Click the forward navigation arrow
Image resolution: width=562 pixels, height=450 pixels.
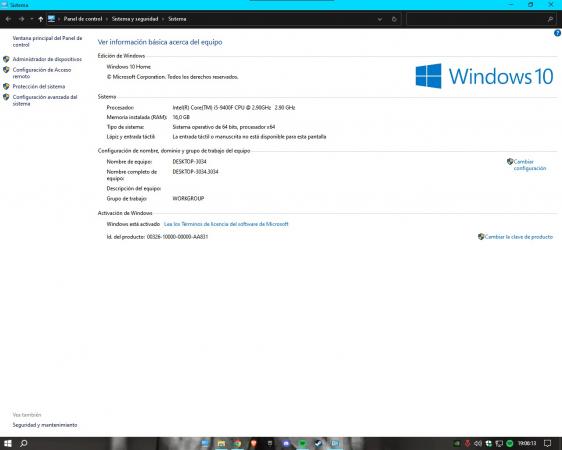tap(22, 19)
